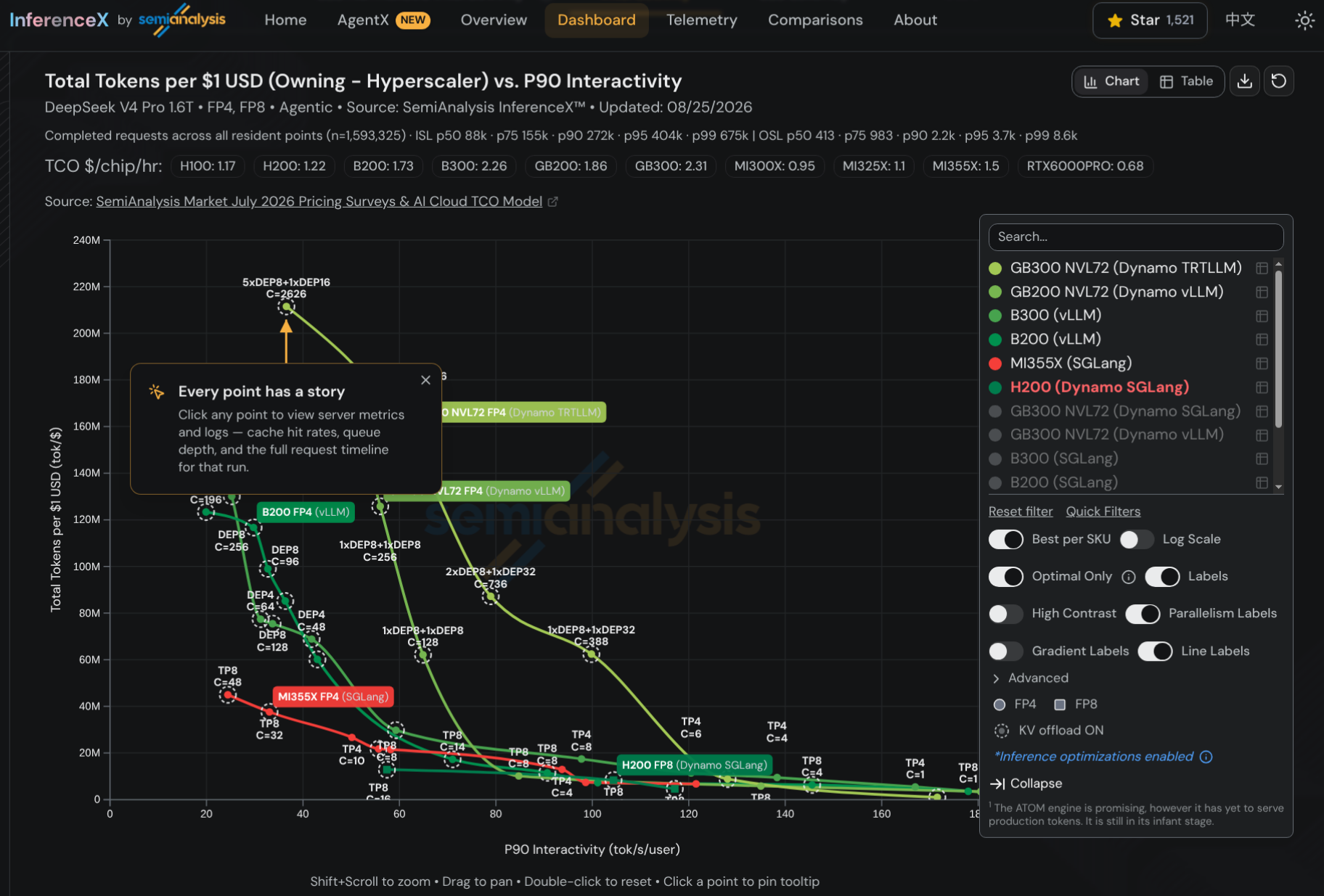Viewport: 1324px width, 896px height.
Task: Open the Telemetry nav item
Action: point(702,20)
